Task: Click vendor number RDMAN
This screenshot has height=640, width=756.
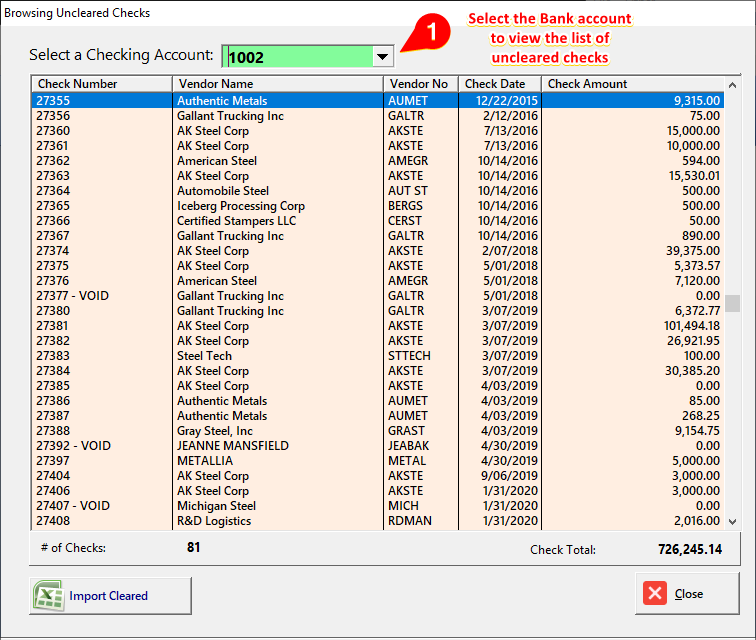Action: click(x=410, y=521)
